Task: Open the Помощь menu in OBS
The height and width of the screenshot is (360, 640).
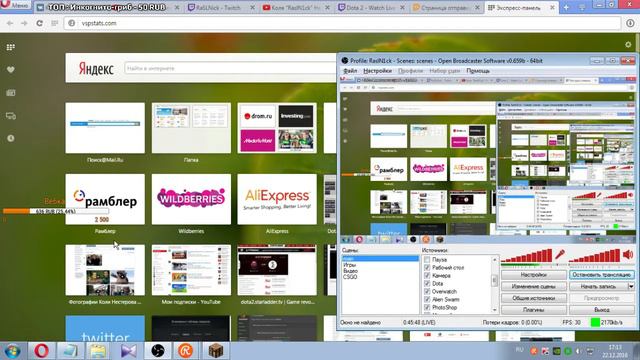Action: pos(478,71)
